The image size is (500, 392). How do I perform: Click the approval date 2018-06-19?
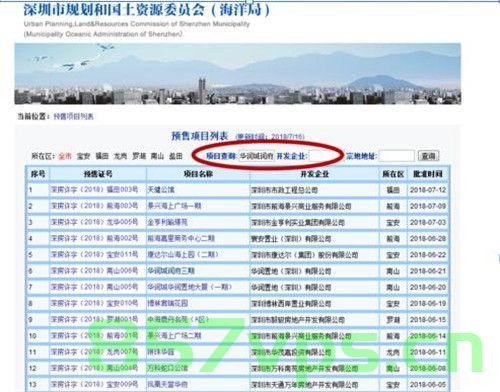(428, 303)
